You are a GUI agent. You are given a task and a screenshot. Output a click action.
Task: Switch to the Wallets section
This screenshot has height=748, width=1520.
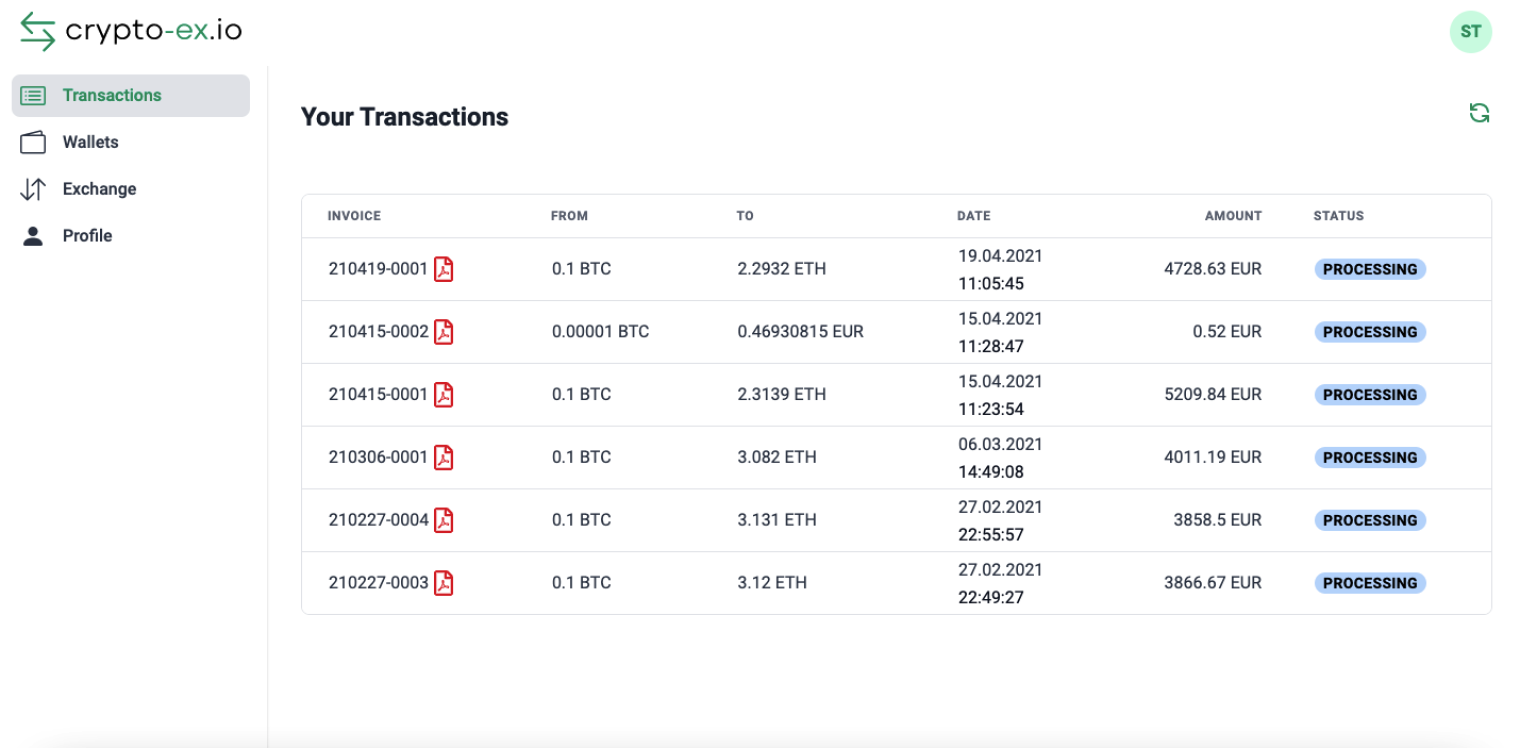tap(92, 142)
